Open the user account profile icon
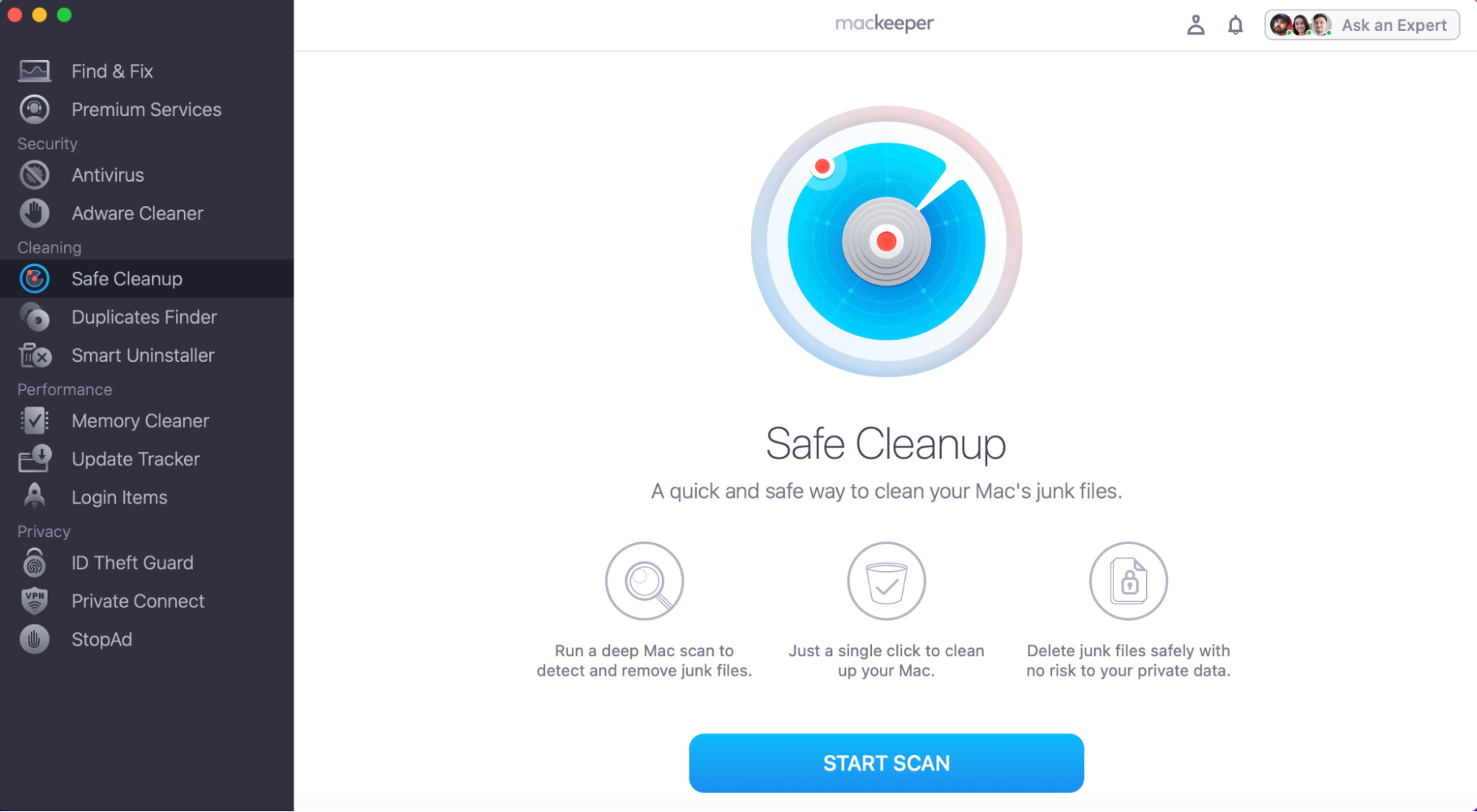Viewport: 1477px width, 812px height. coord(1195,24)
